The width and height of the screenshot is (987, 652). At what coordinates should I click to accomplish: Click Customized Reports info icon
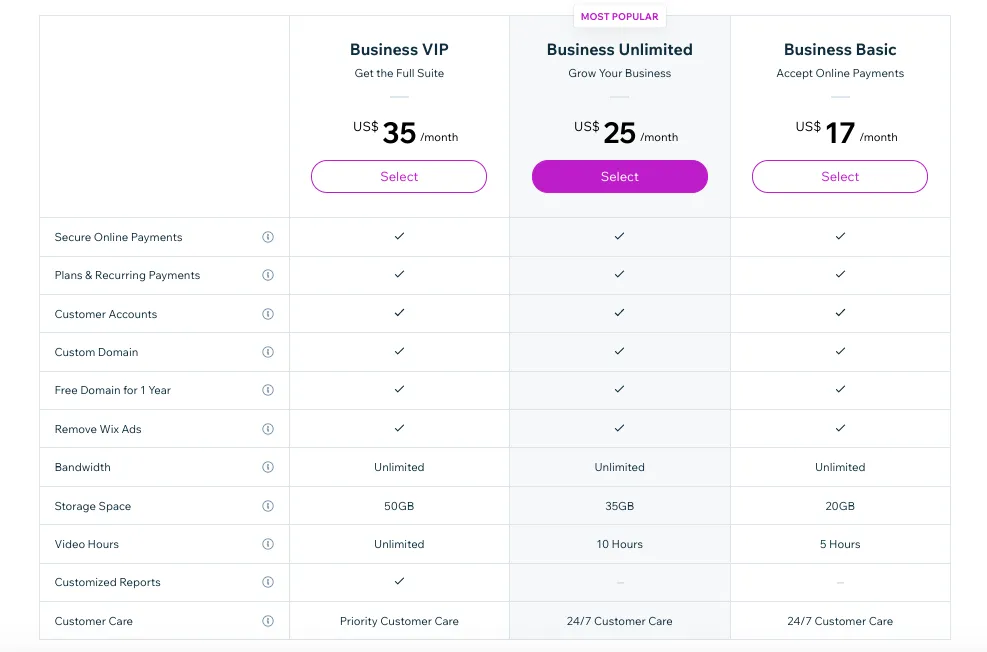click(268, 582)
